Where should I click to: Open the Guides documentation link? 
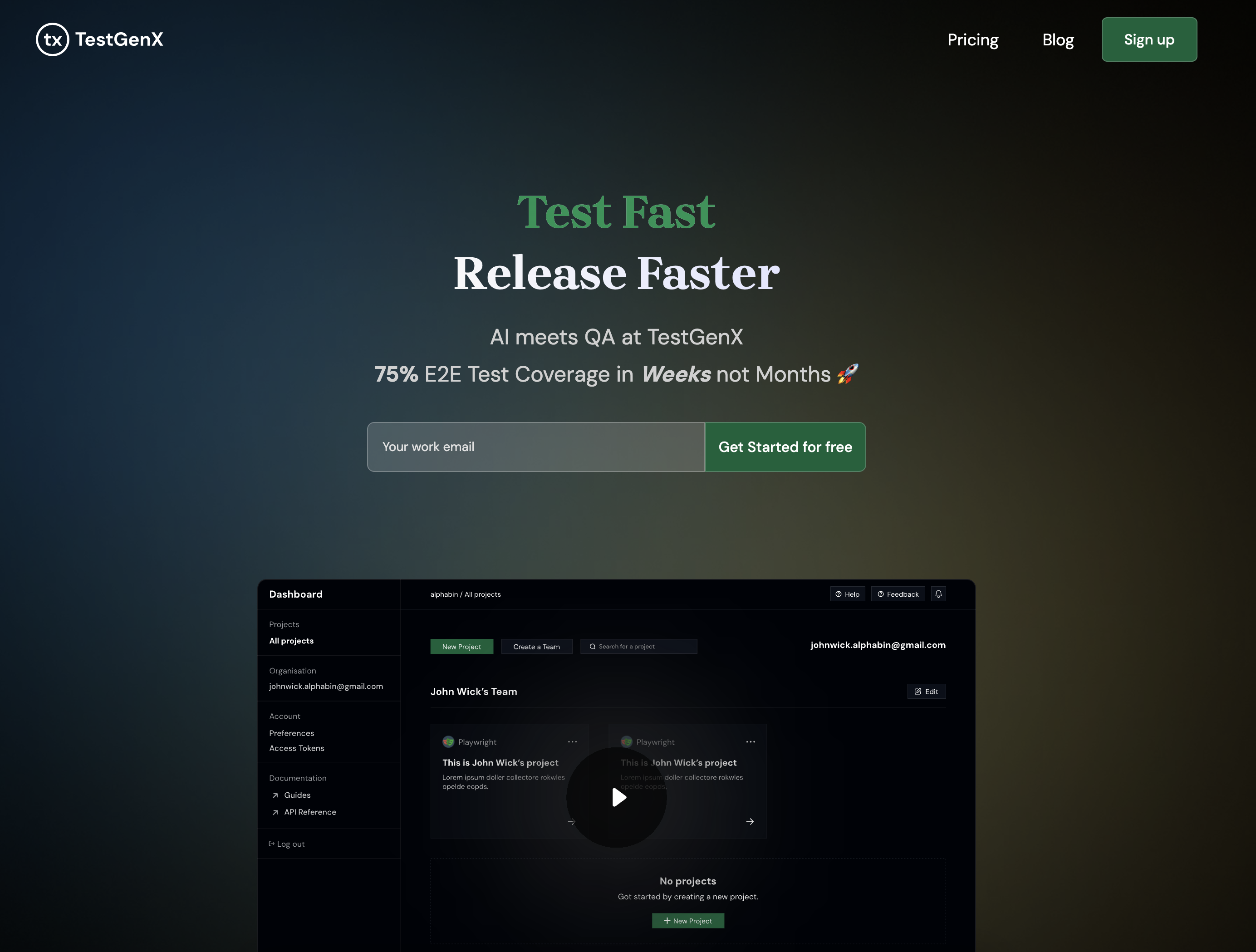297,795
